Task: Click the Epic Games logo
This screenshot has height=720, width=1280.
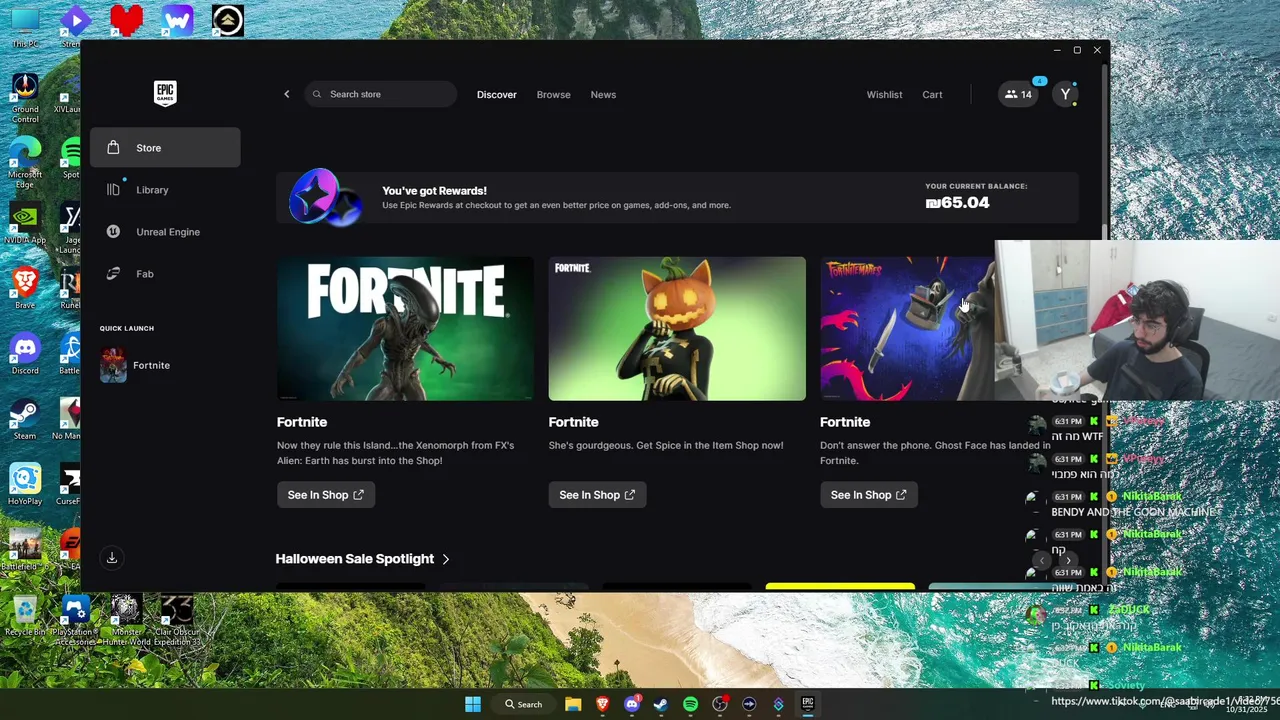Action: 165,93
